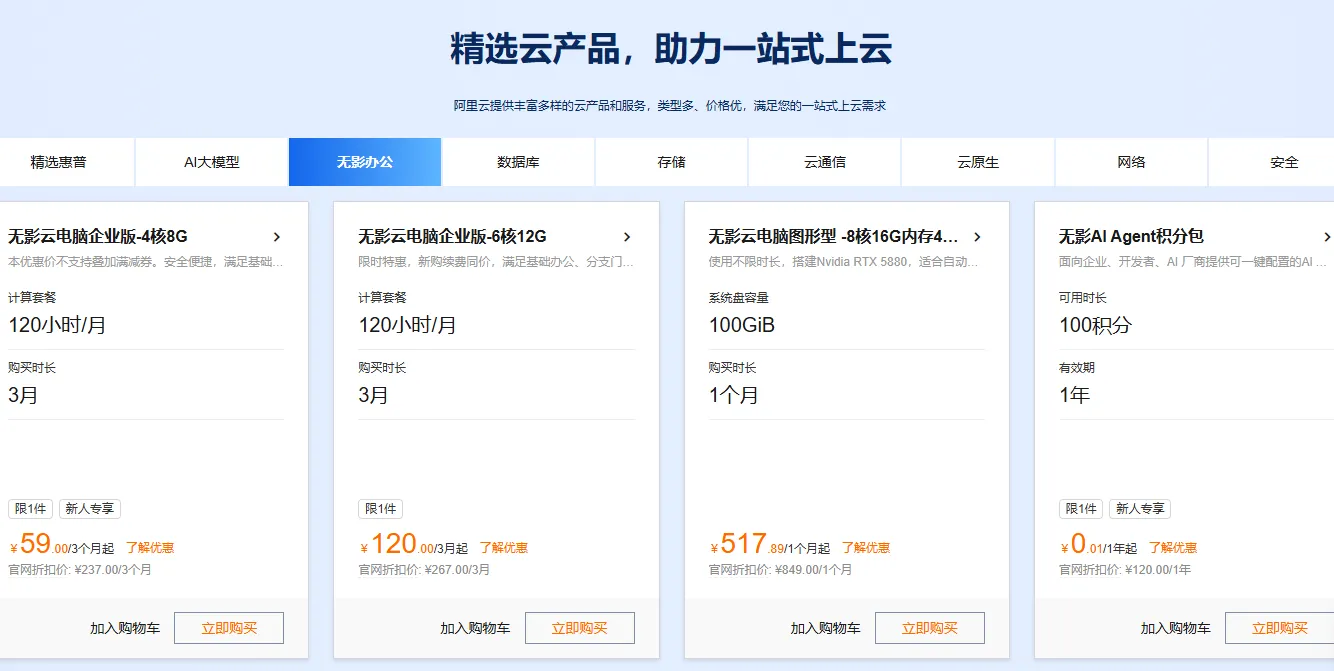Image resolution: width=1334 pixels, height=671 pixels.
Task: Click the 100积分 value
Action: (1095, 325)
